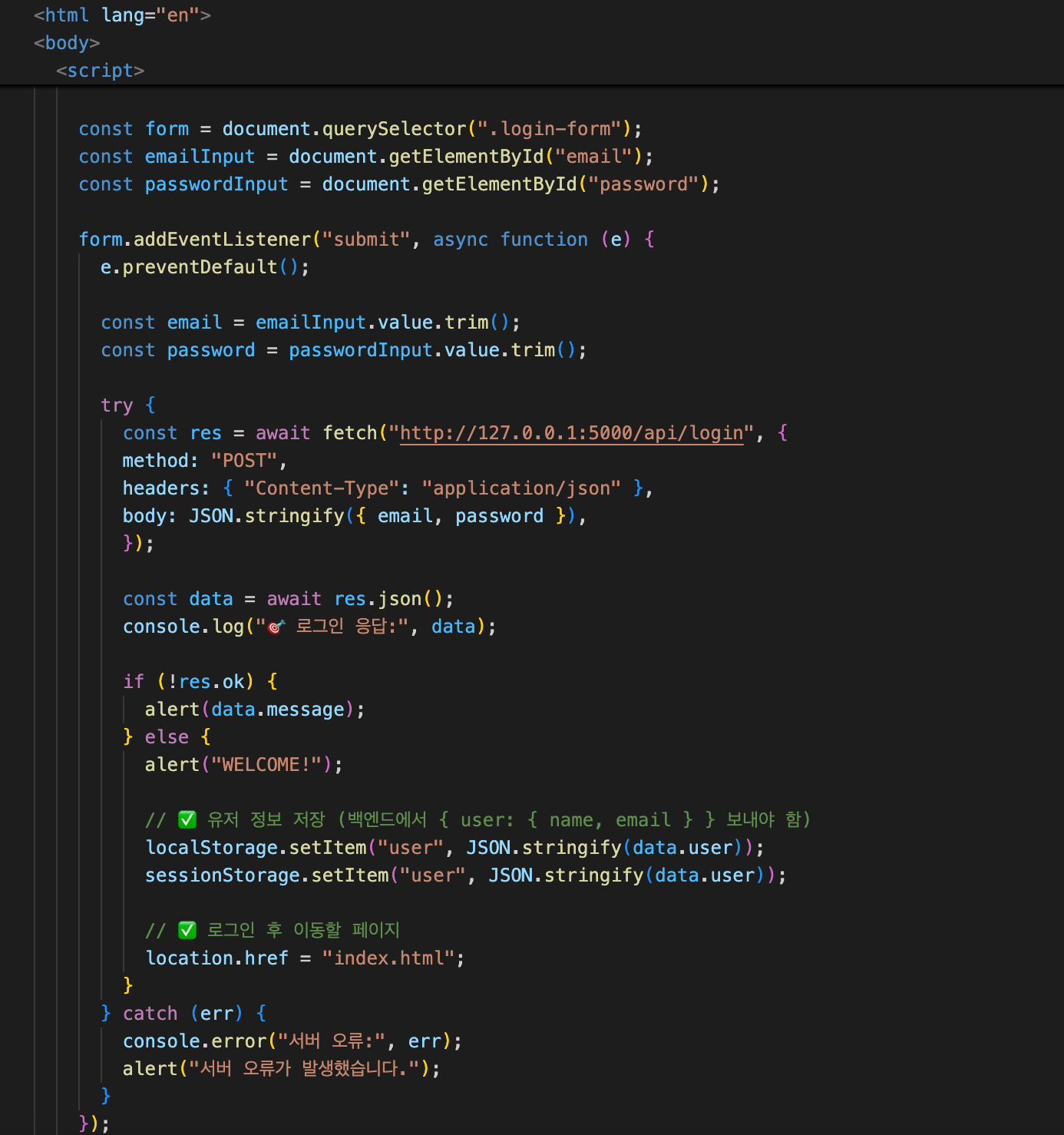Viewport: 1064px width, 1135px height.
Task: Click the green checkmark emoji in the page-redirect comment
Action: point(187,930)
